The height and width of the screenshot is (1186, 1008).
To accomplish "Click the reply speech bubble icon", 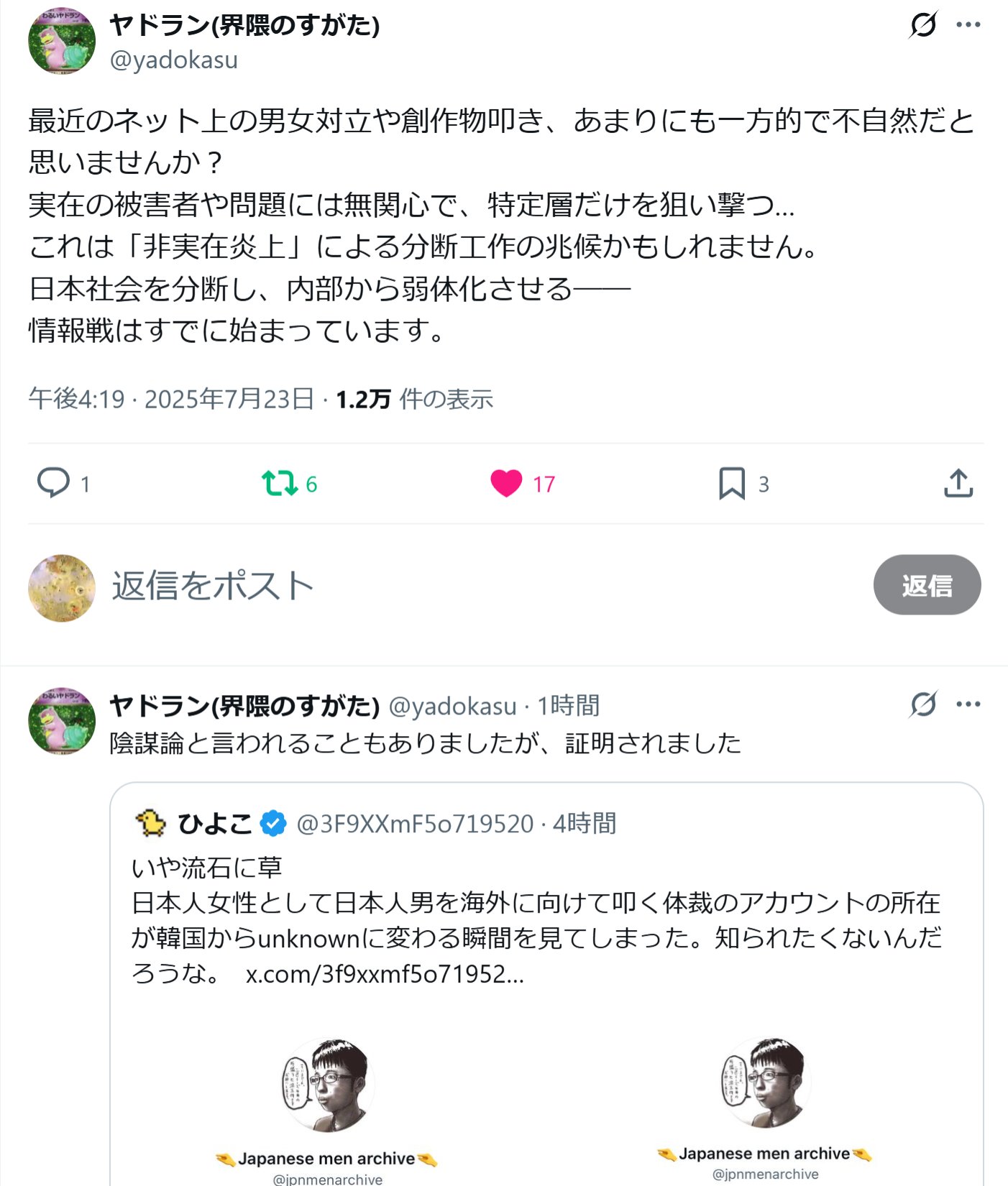I will pyautogui.click(x=53, y=483).
